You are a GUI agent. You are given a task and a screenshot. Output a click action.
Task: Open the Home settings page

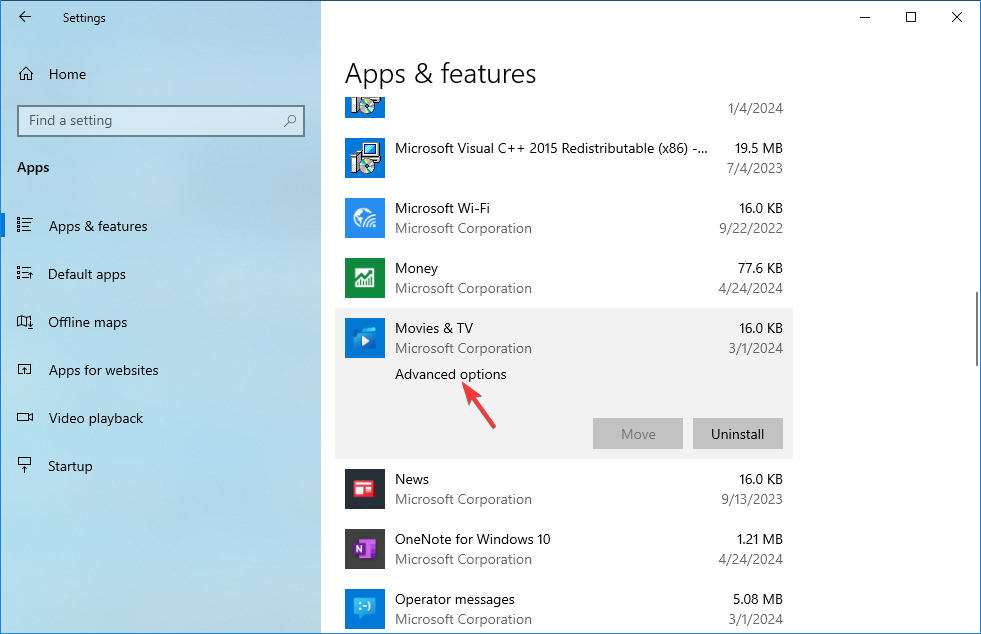(x=68, y=74)
